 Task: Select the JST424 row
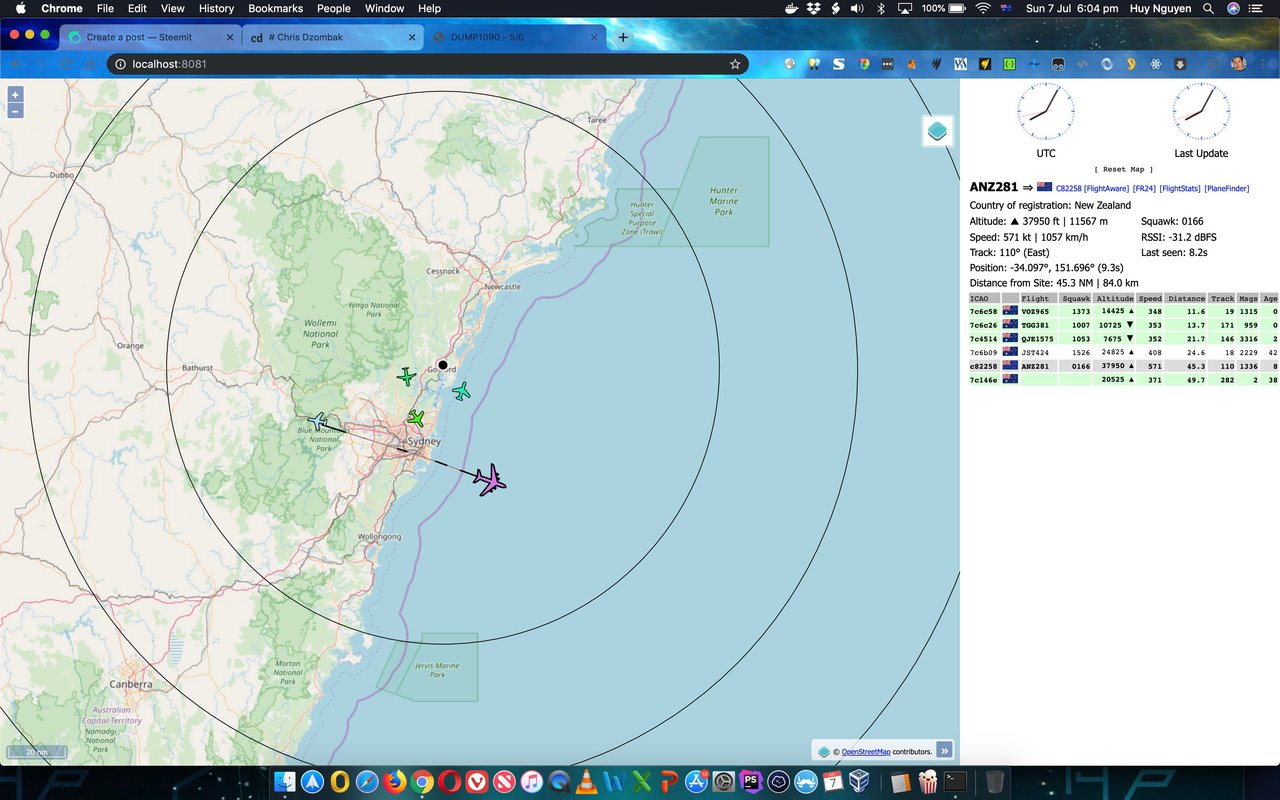[x=1124, y=353]
